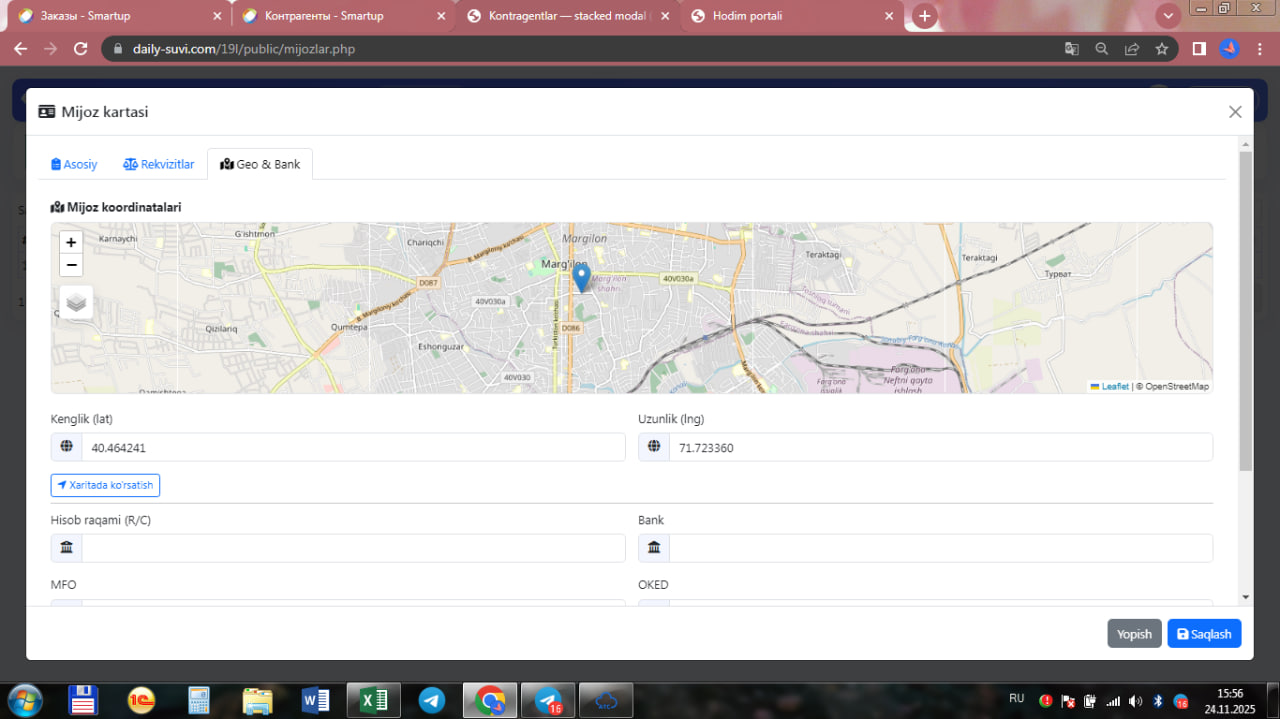Open Google Translate icon in address bar

[1071, 48]
